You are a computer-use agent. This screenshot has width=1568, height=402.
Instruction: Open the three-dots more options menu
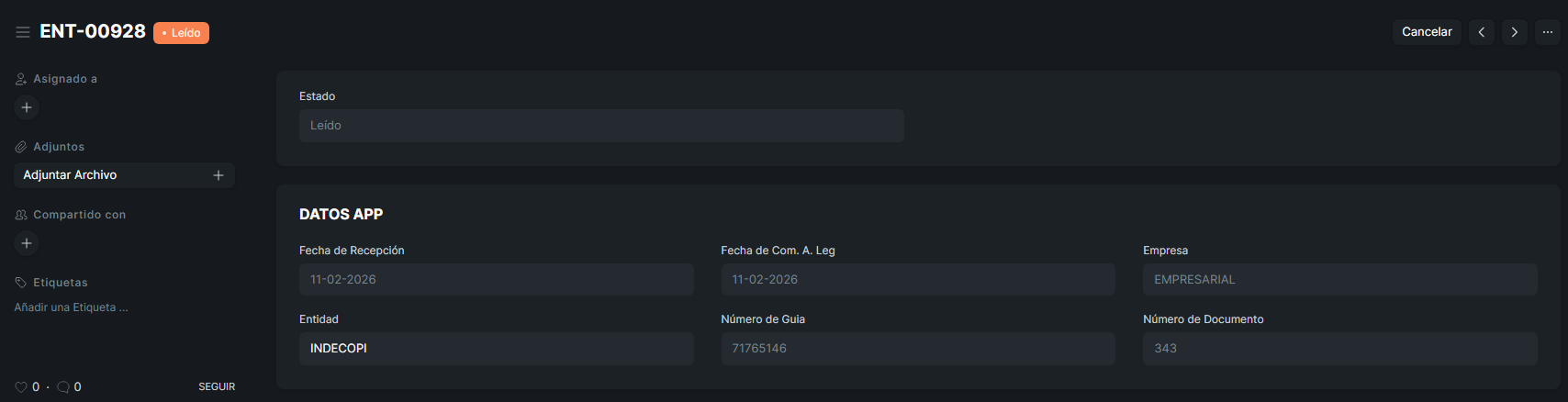1548,32
